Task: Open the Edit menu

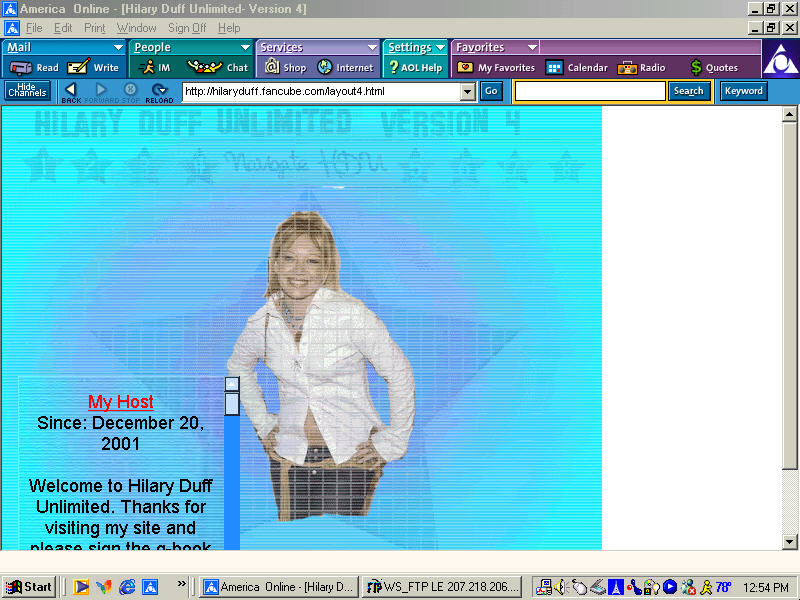Action: (x=63, y=28)
